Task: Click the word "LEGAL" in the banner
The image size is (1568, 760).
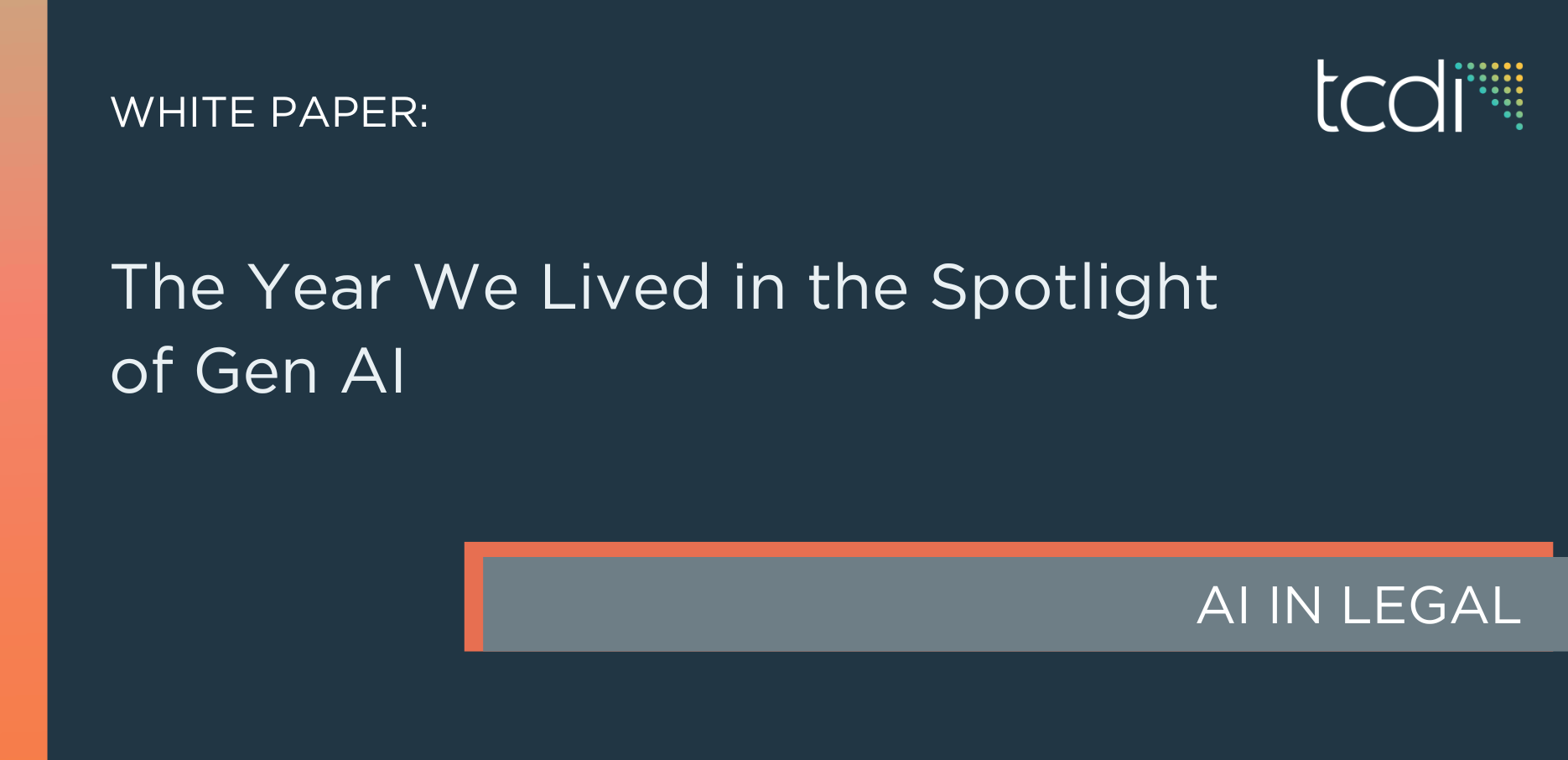Action: click(x=1431, y=606)
